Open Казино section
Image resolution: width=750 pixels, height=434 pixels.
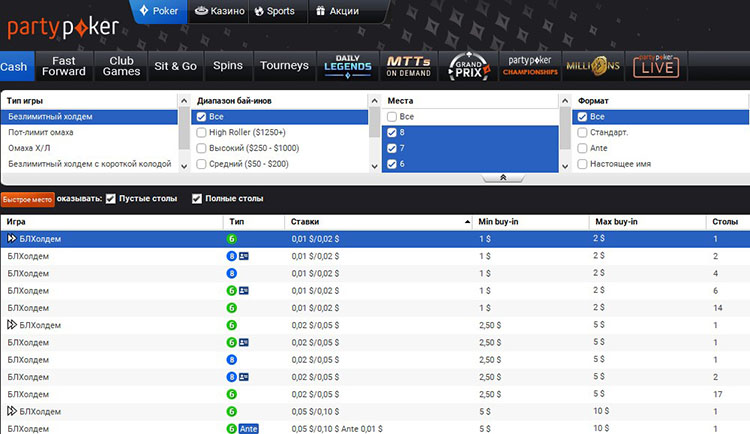point(220,11)
